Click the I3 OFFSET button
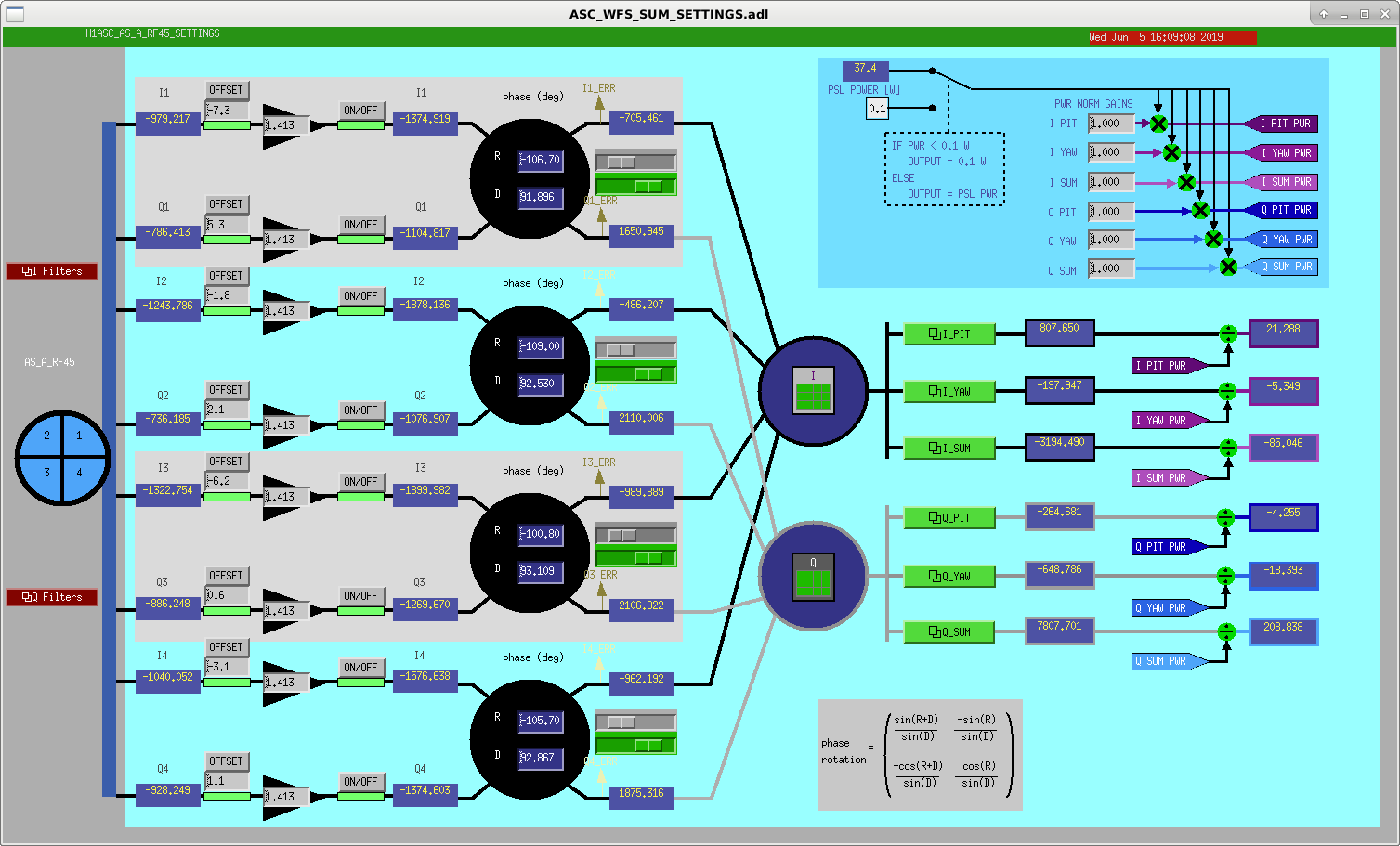This screenshot has width=1400, height=846. (226, 462)
